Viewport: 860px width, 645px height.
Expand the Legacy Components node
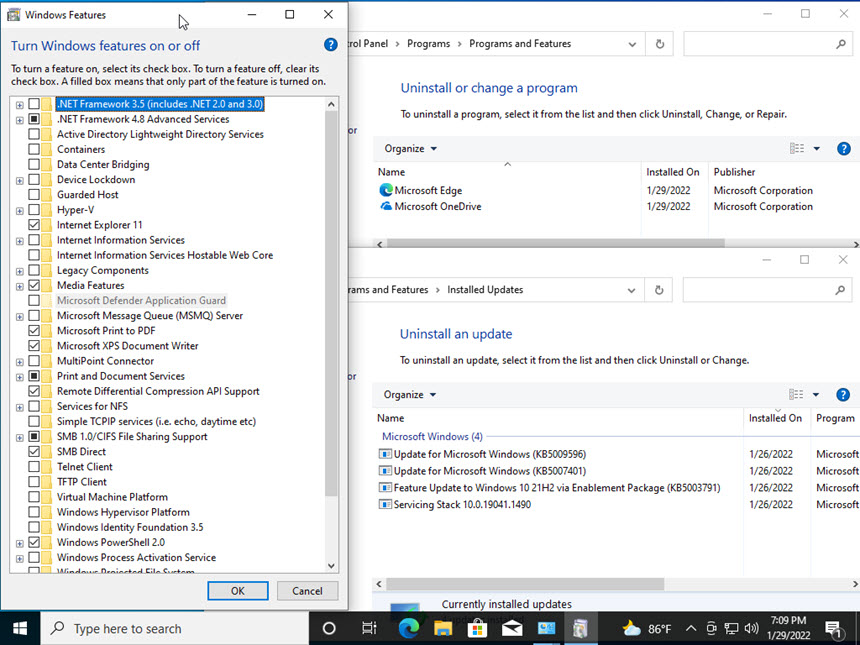click(x=20, y=271)
